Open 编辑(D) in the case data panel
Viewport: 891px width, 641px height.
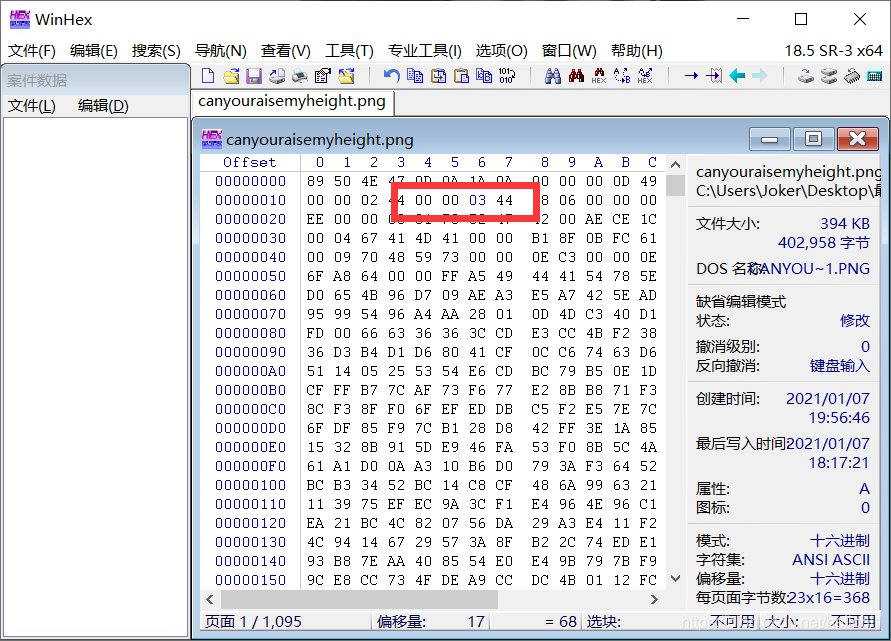tap(103, 106)
